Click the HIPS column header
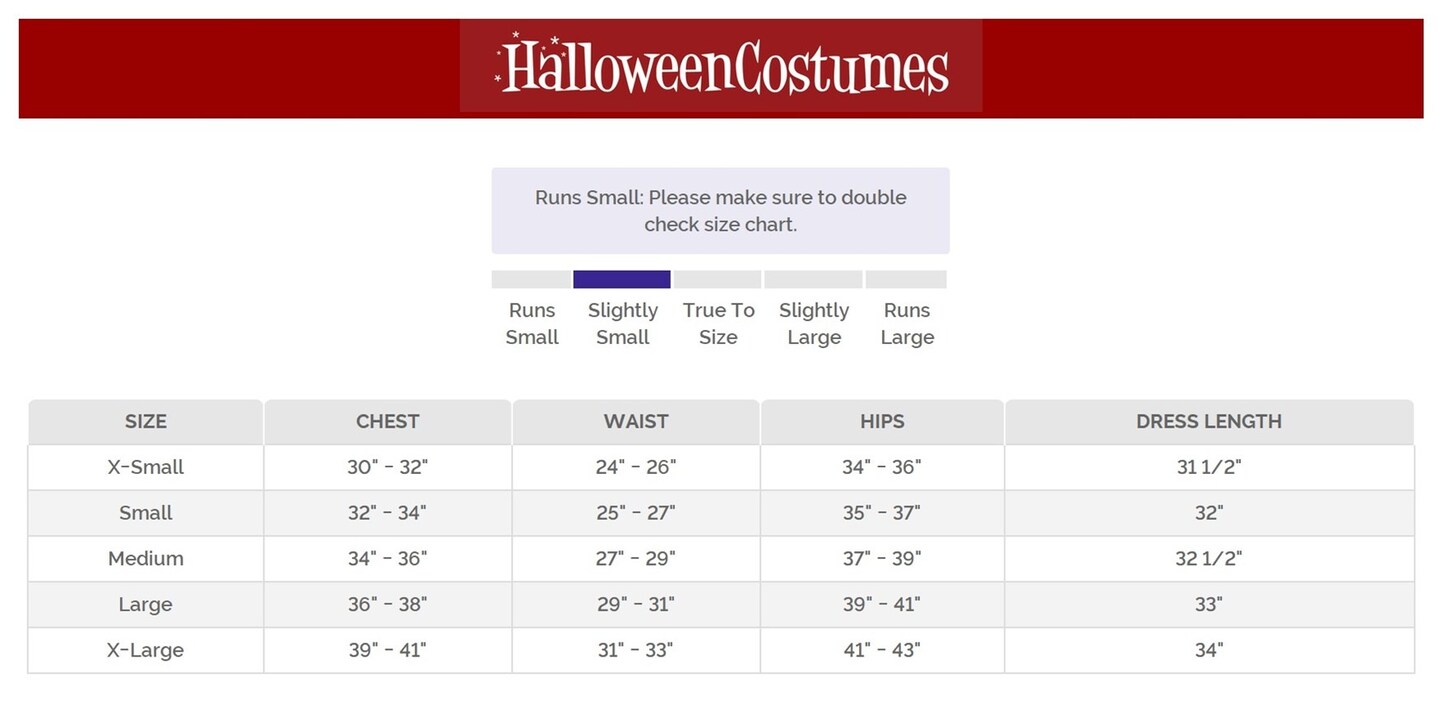This screenshot has width=1440, height=701. click(882, 422)
